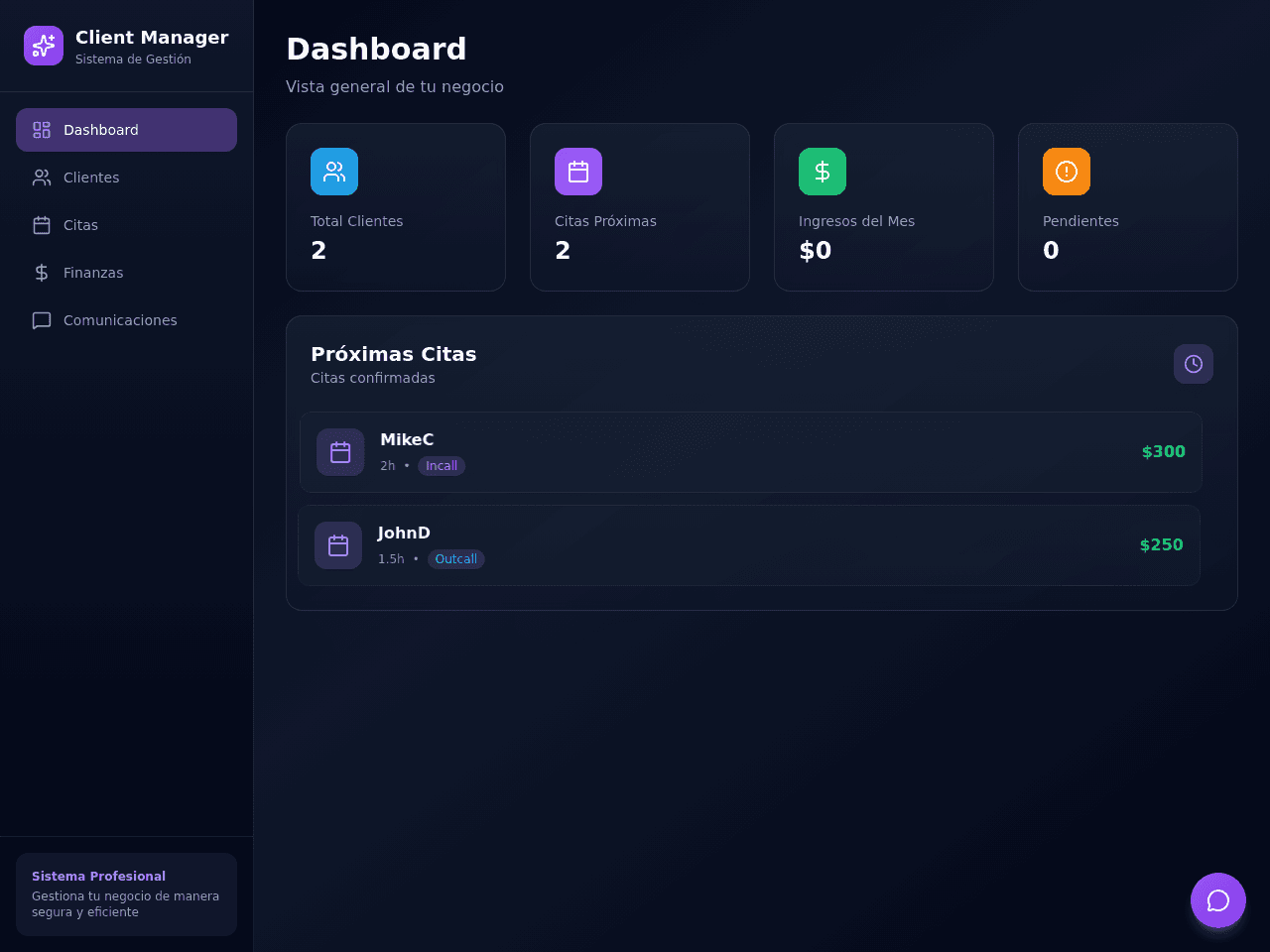Click the blue Total Clientes users icon
The width and height of the screenshot is (1270, 952).
[334, 172]
